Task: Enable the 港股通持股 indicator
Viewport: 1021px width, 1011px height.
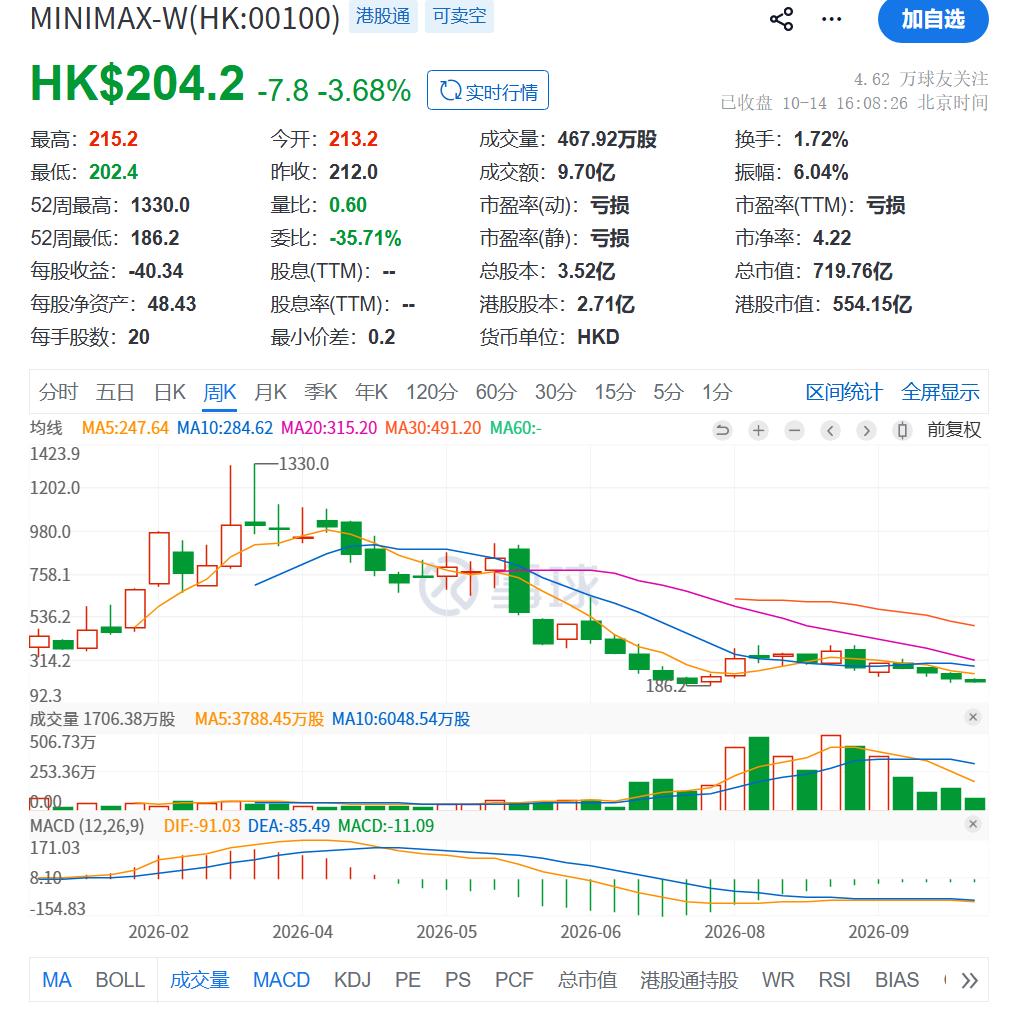Action: click(x=689, y=980)
